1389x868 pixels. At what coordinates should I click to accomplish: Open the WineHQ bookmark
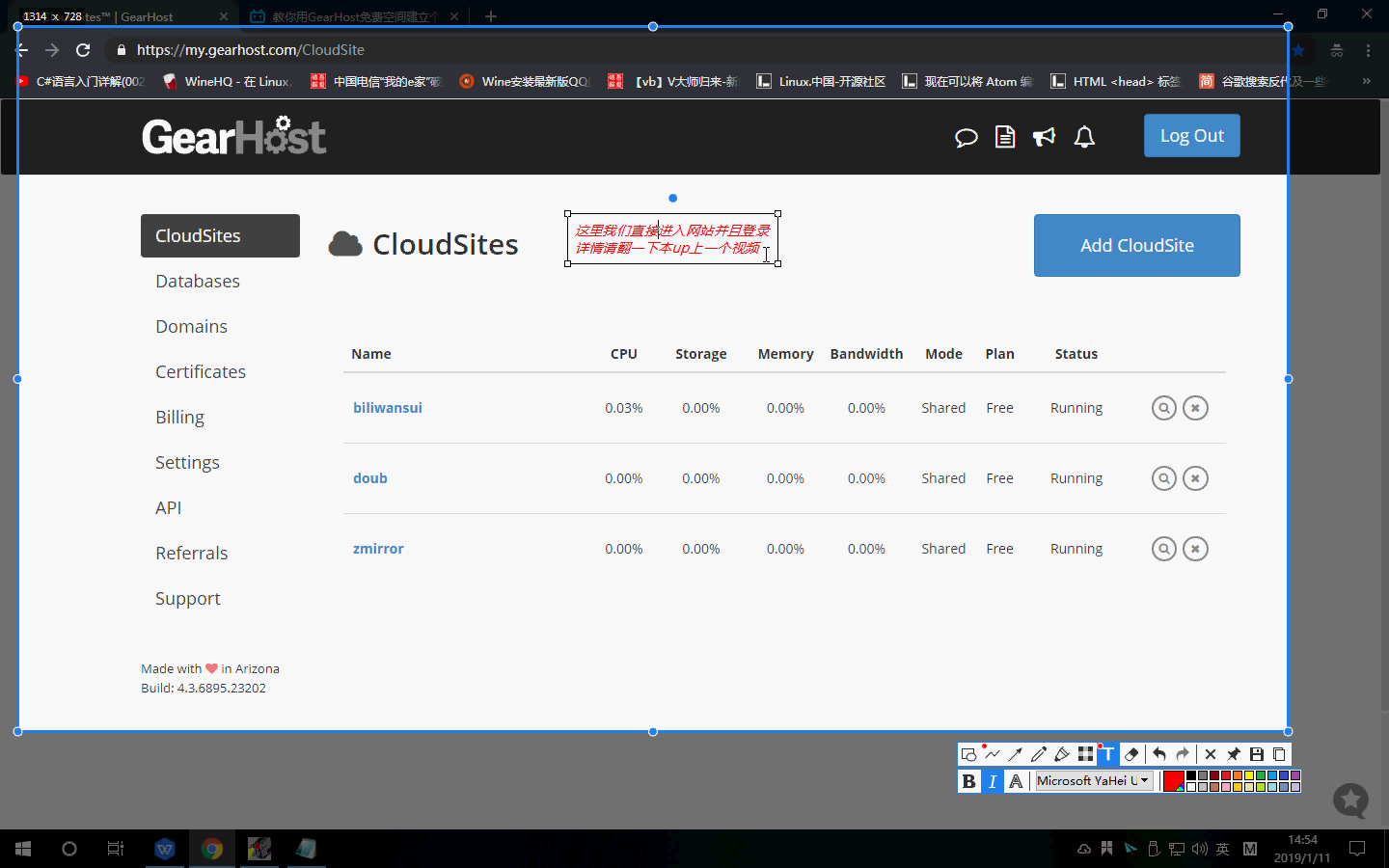click(227, 81)
